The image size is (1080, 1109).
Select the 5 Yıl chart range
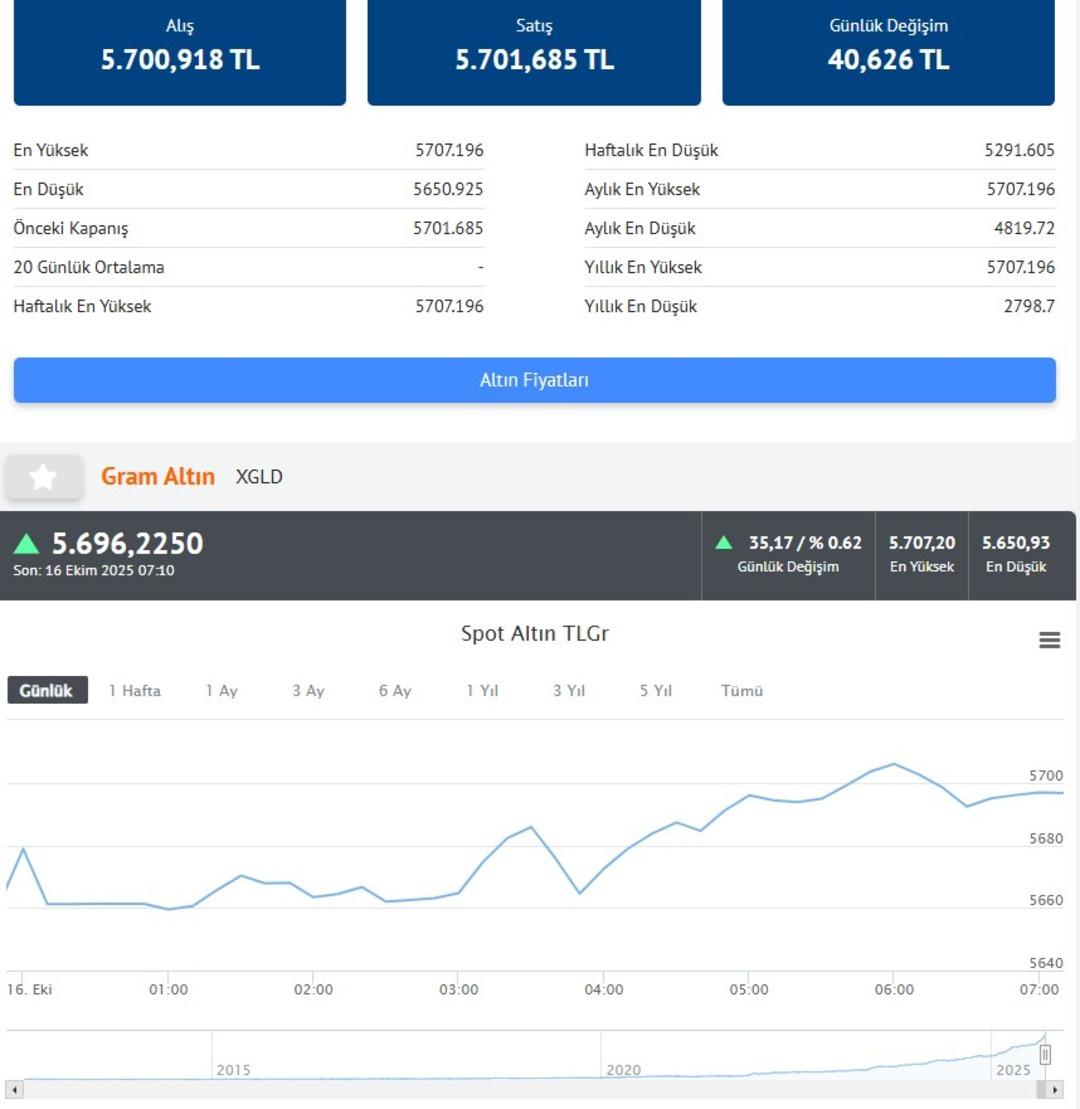pyautogui.click(x=656, y=690)
